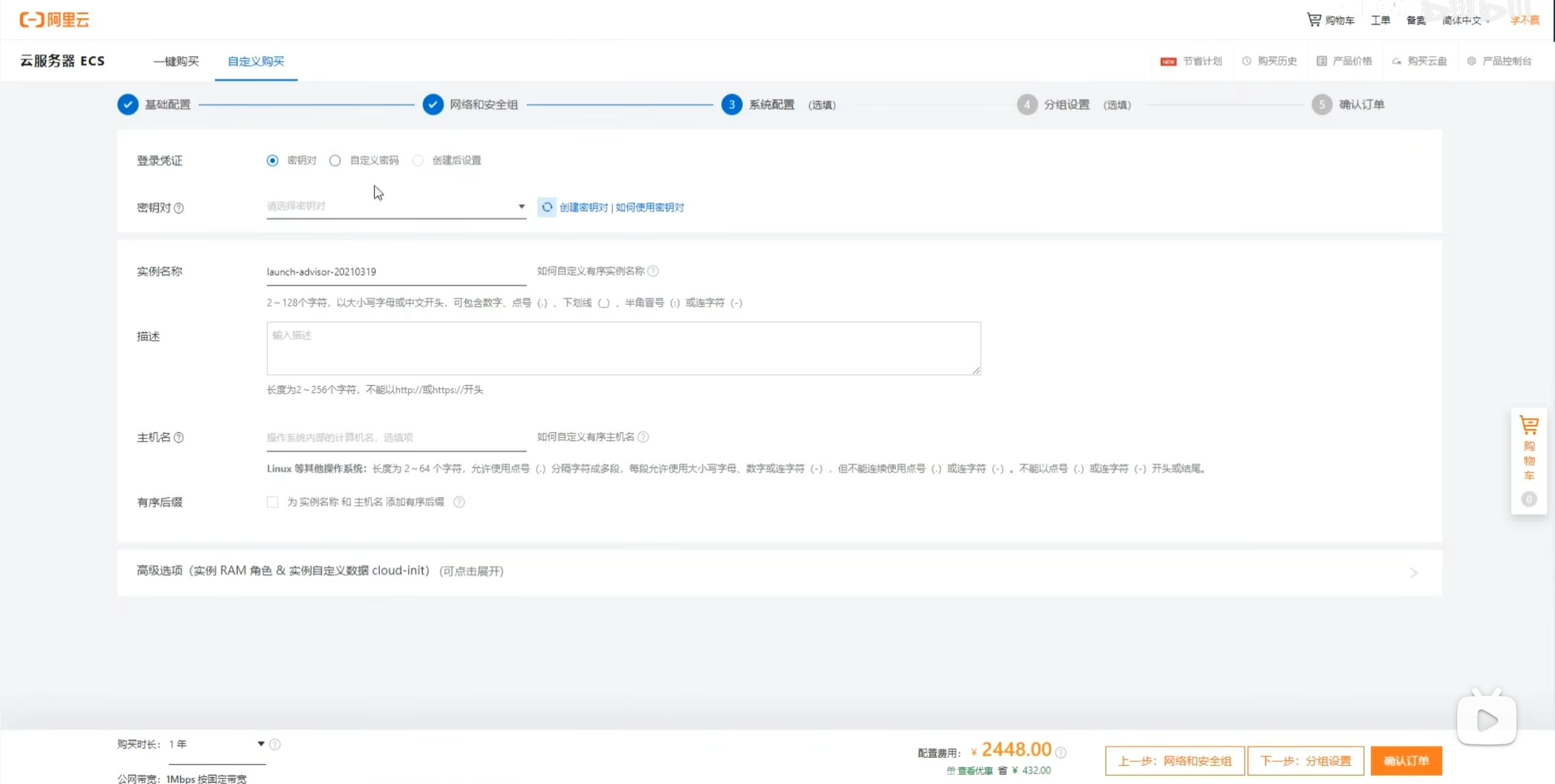Click inside the 描述 description text area

pos(623,348)
